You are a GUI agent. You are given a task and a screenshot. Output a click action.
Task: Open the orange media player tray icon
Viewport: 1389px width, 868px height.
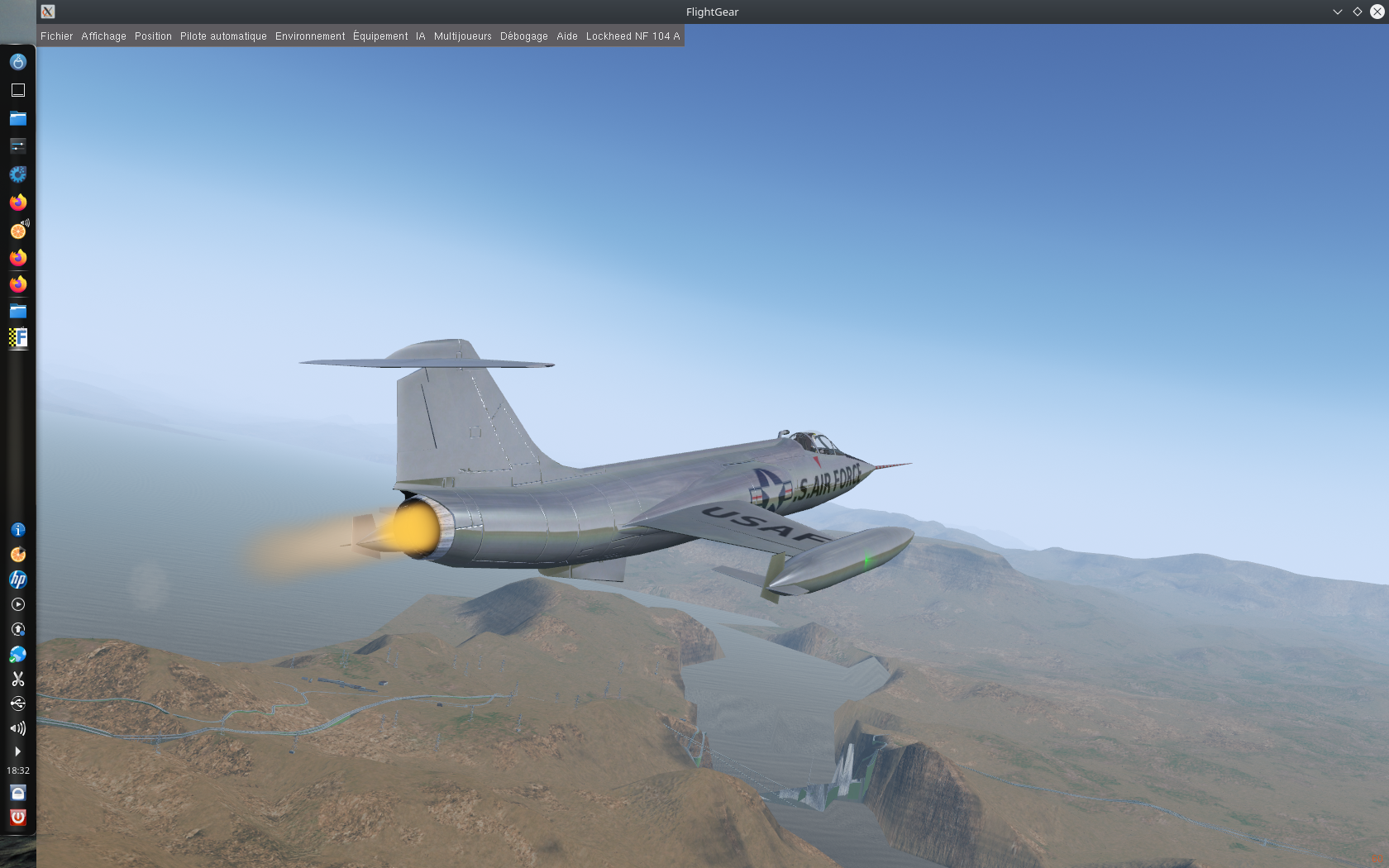(18, 555)
